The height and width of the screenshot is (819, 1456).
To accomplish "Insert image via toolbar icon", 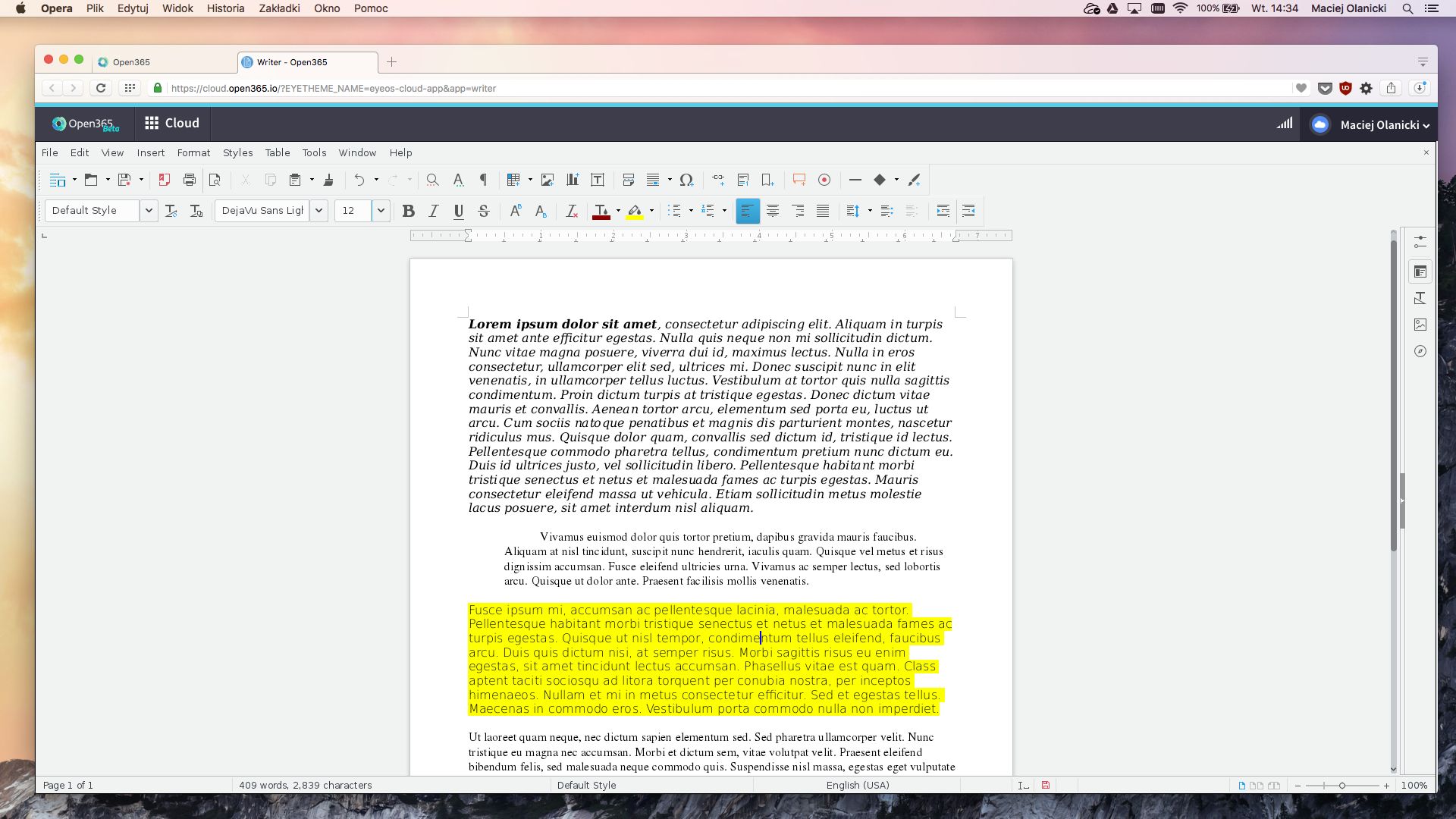I will point(548,180).
